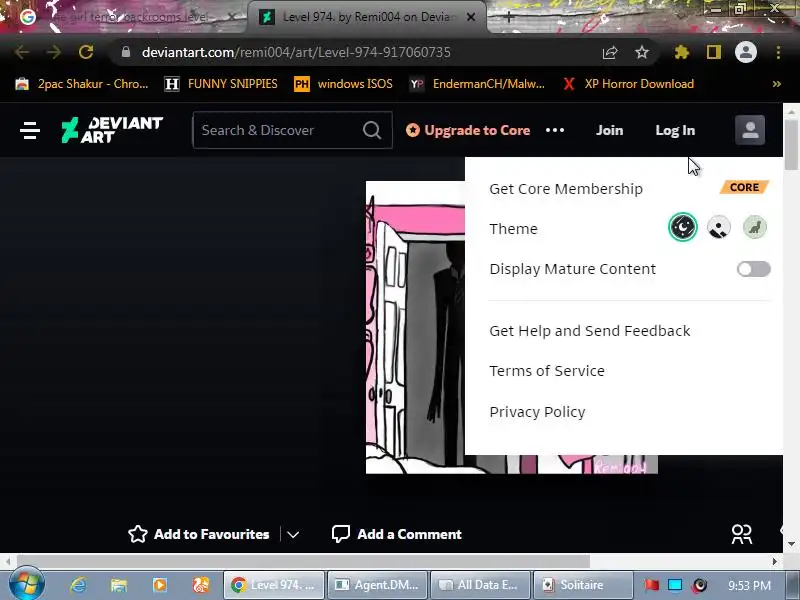The height and width of the screenshot is (600, 800).
Task: Click the horizontal page scrollbar
Action: click(x=303, y=561)
